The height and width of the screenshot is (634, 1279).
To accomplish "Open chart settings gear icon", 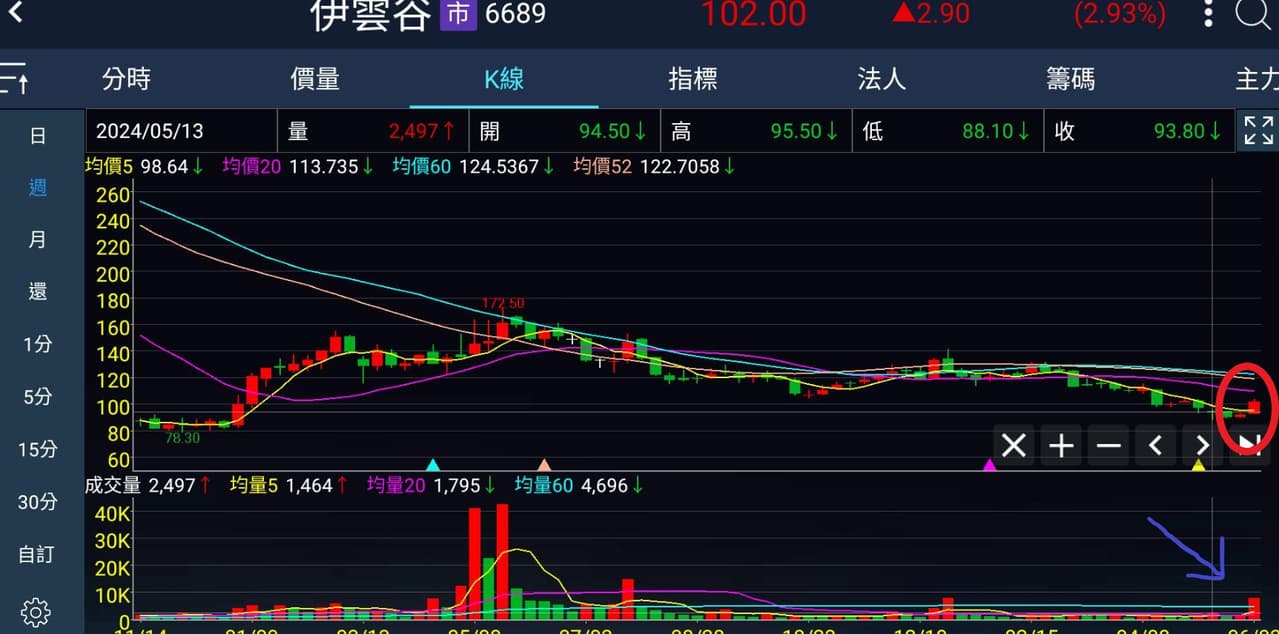I will pyautogui.click(x=36, y=611).
